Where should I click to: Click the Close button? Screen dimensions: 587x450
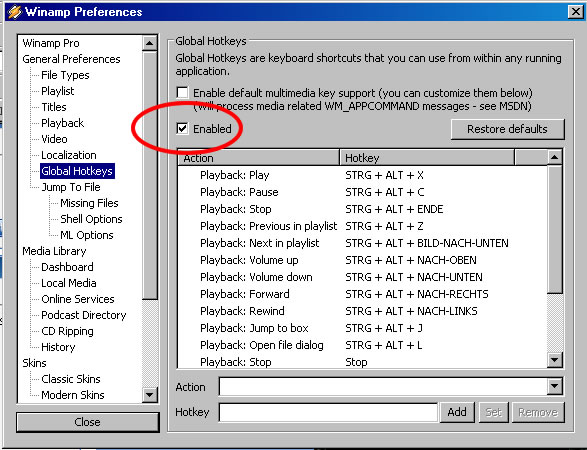tap(88, 422)
